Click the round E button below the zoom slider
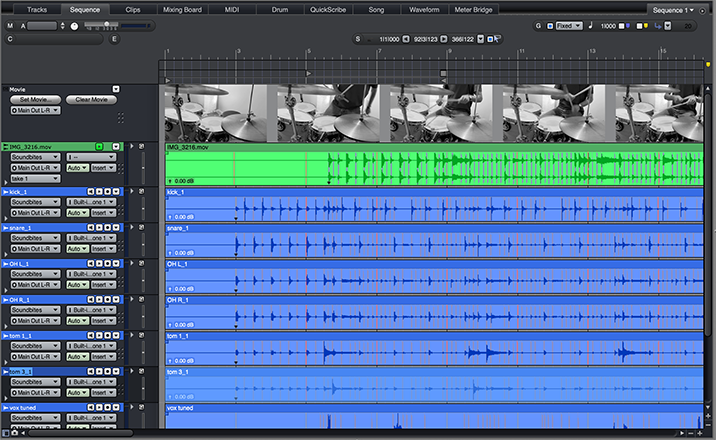 [x=113, y=39]
